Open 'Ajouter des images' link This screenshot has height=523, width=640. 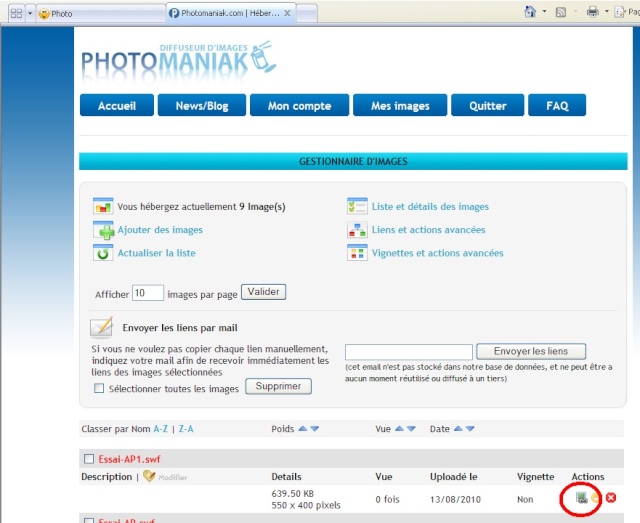pos(160,230)
